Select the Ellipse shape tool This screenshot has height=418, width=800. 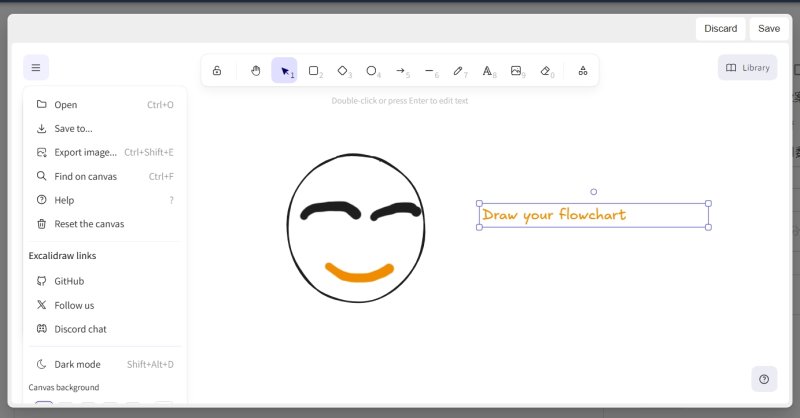(x=371, y=71)
